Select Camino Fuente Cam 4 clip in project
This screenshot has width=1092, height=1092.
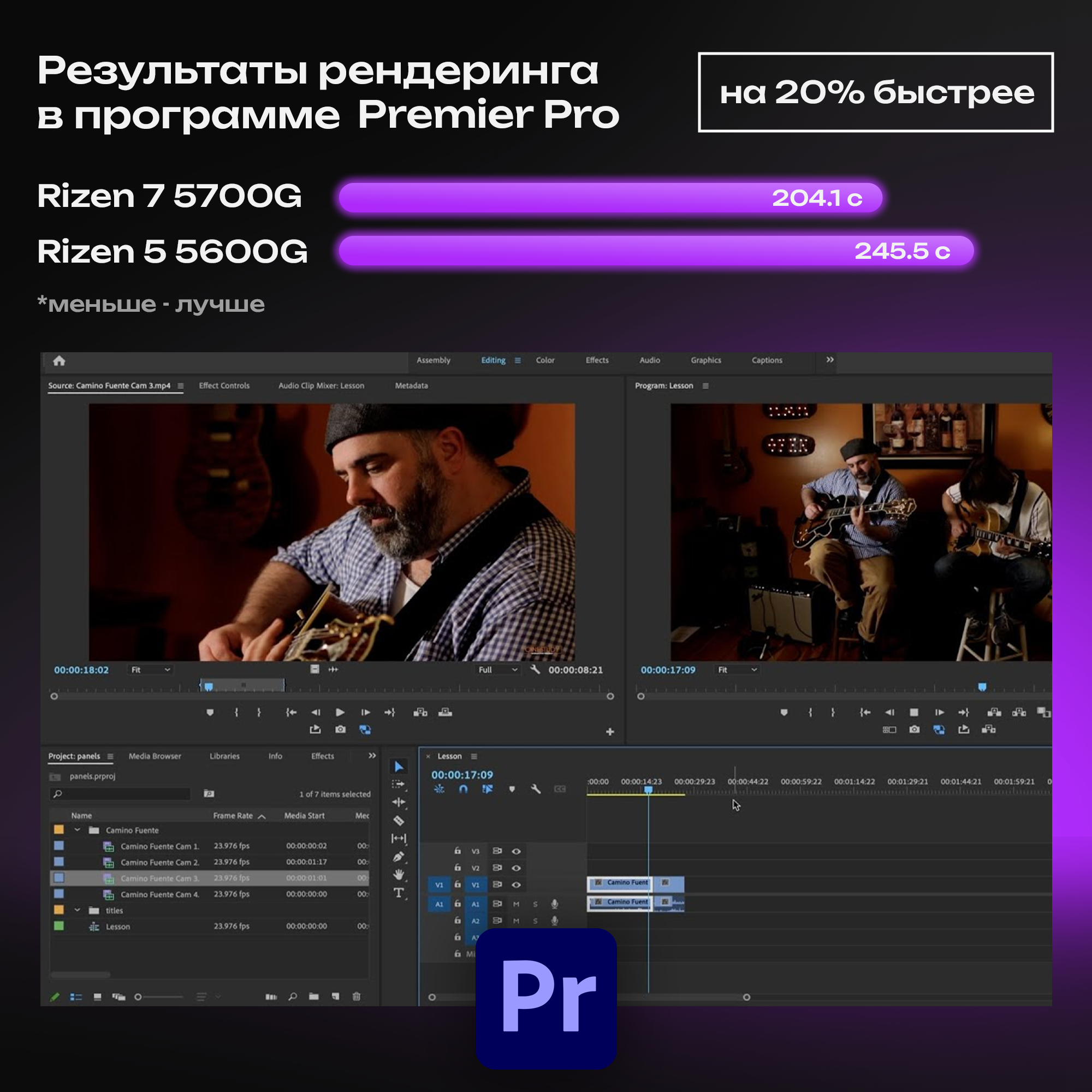[159, 894]
